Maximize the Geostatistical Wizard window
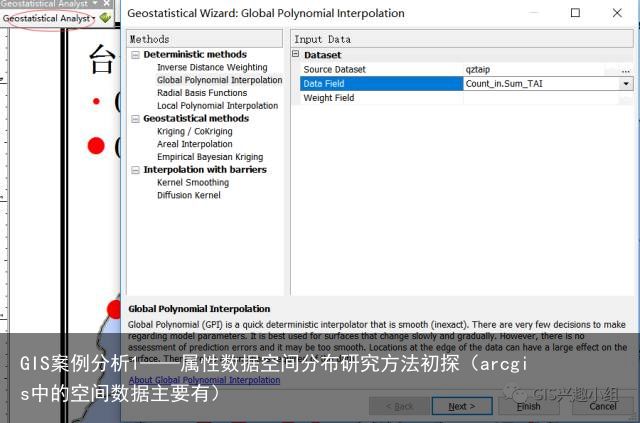 [x=575, y=13]
